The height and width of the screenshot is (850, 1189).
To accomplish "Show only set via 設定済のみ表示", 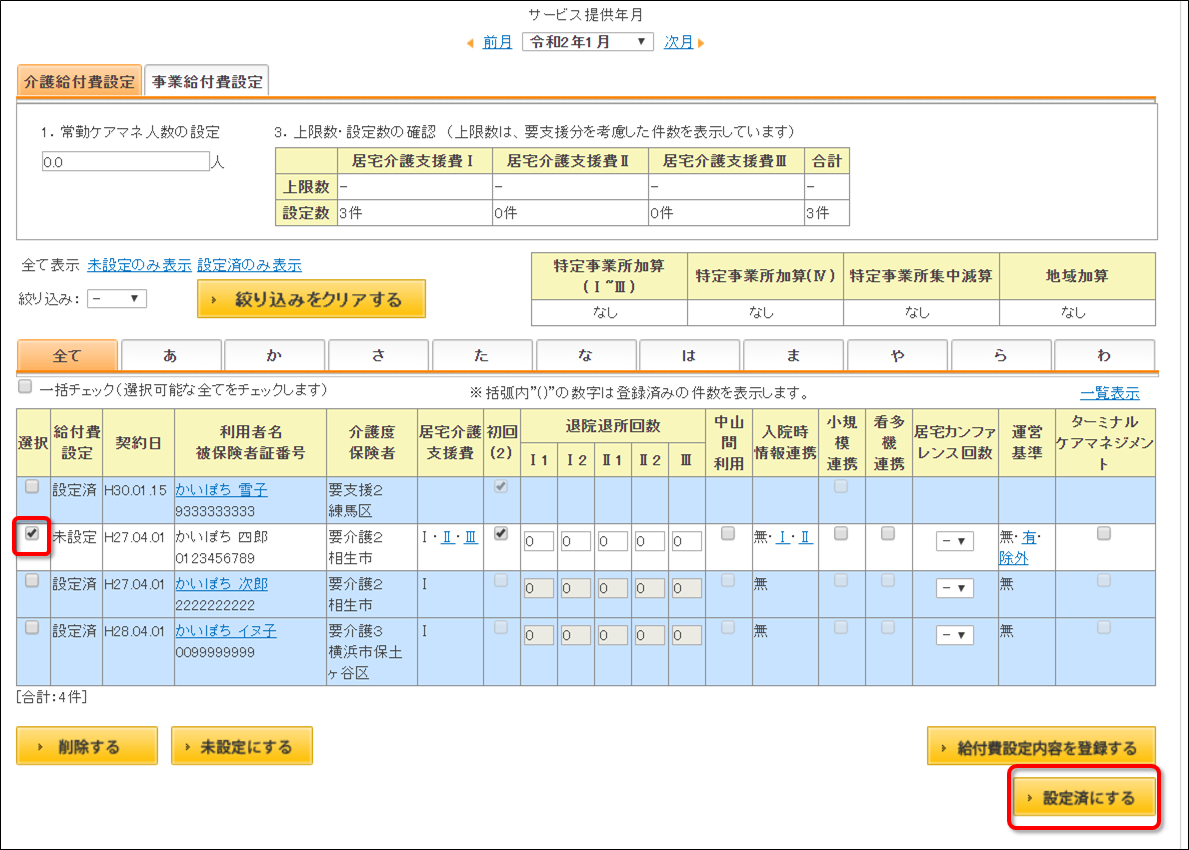I will click(249, 265).
